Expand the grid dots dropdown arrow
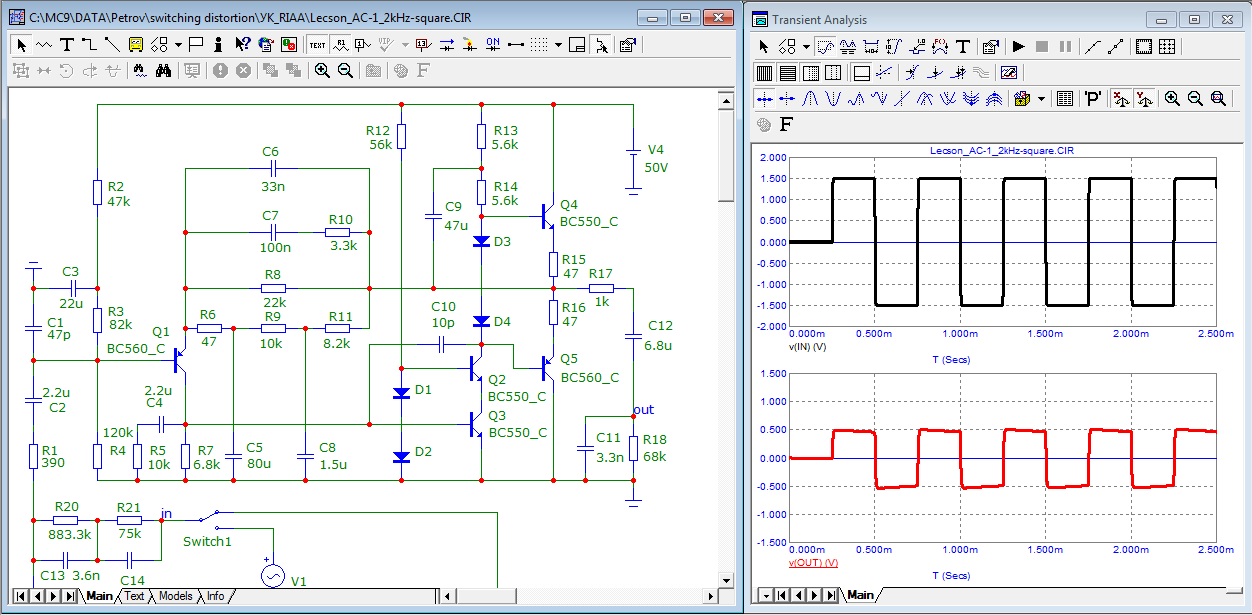This screenshot has width=1252, height=615. (558, 45)
